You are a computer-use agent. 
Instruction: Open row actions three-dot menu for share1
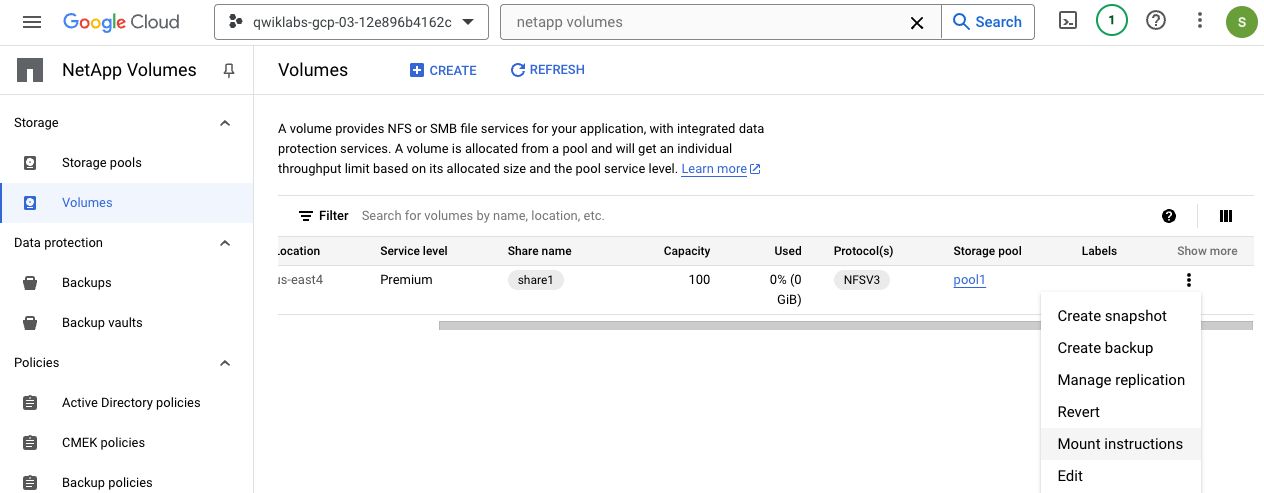tap(1189, 280)
